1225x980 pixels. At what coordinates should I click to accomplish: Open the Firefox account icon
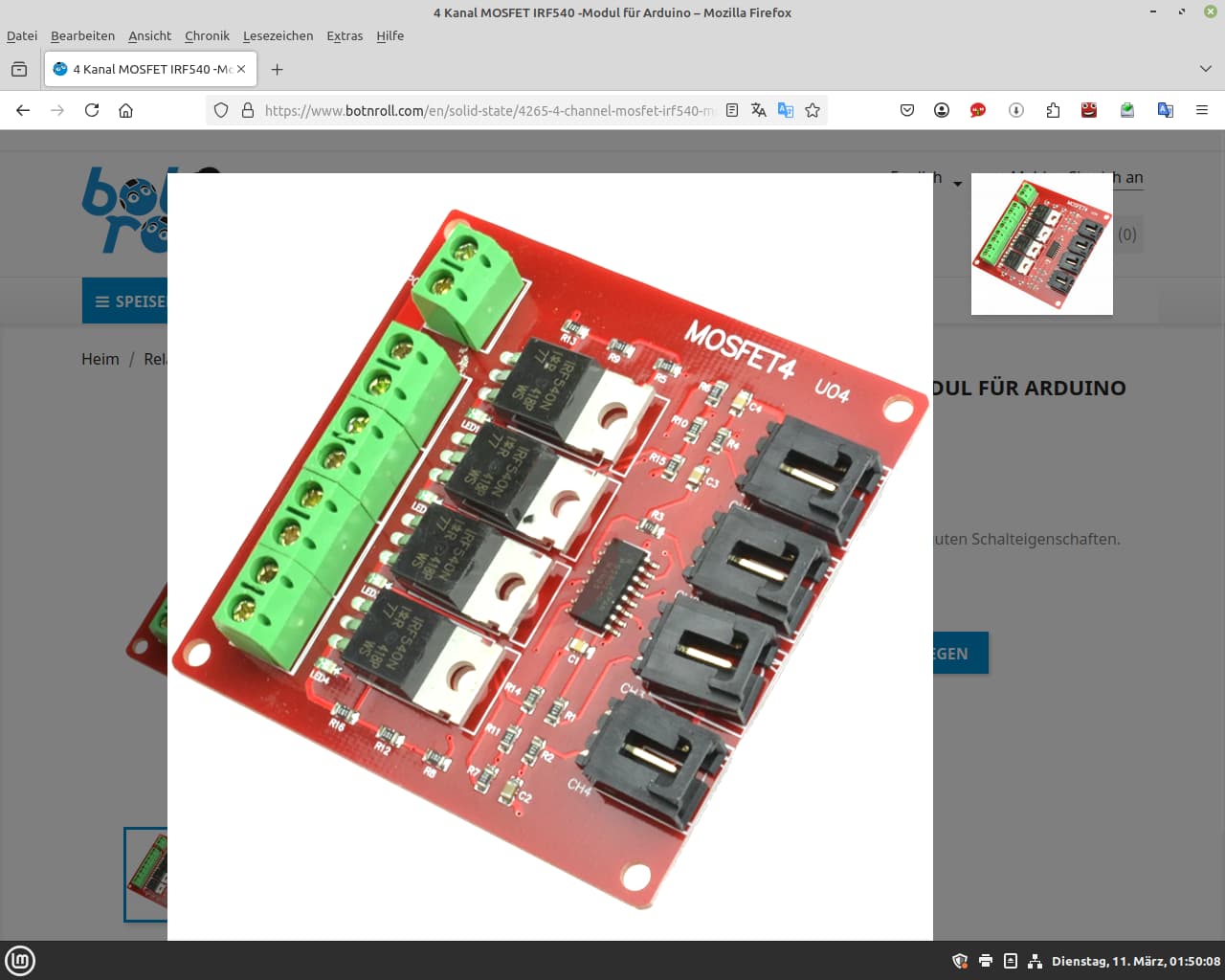pos(942,110)
